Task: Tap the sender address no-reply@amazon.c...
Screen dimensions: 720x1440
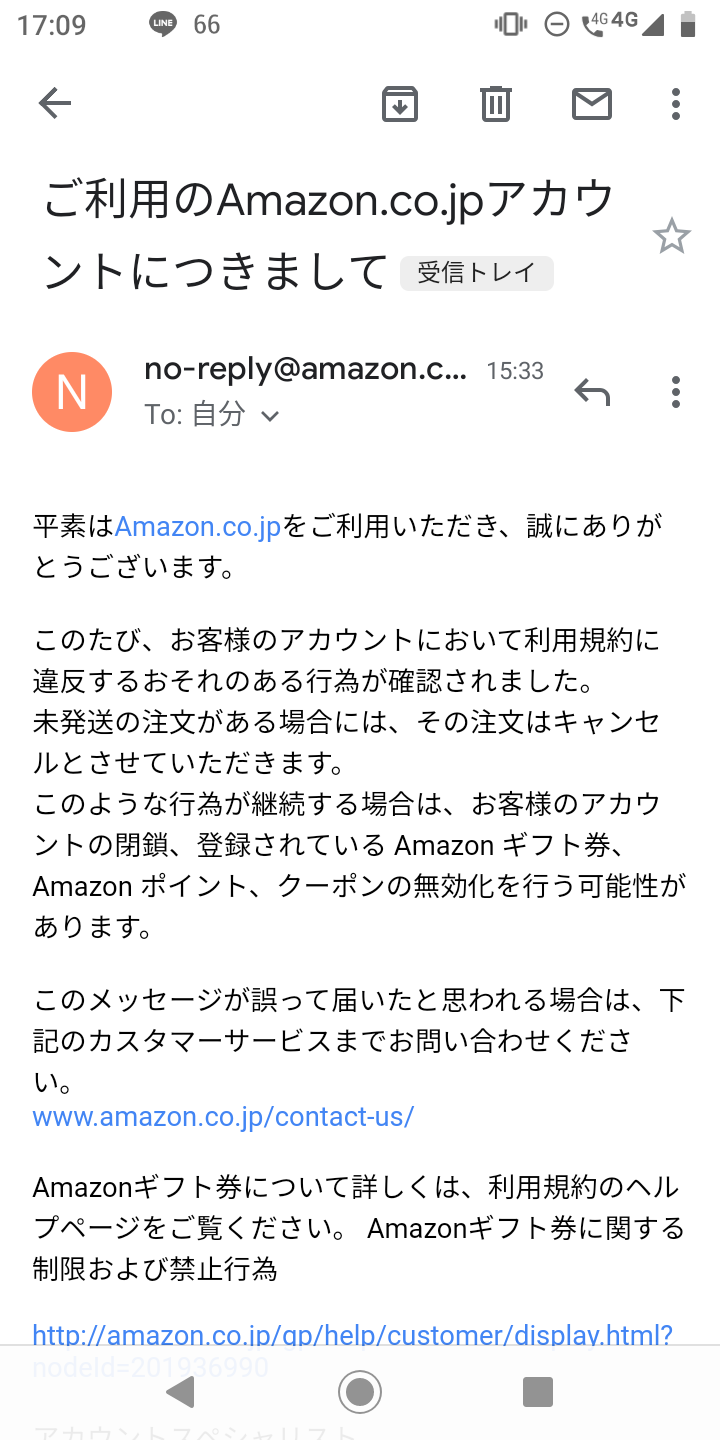Action: pos(306,369)
